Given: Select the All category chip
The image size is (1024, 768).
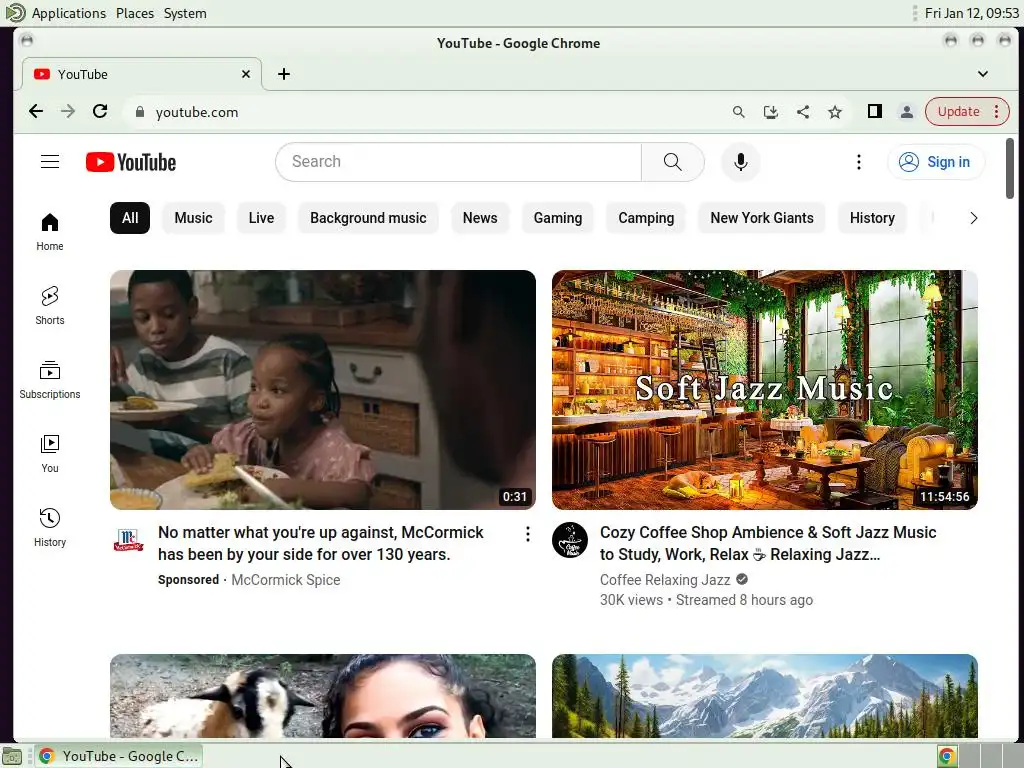Looking at the screenshot, I should (x=130, y=218).
